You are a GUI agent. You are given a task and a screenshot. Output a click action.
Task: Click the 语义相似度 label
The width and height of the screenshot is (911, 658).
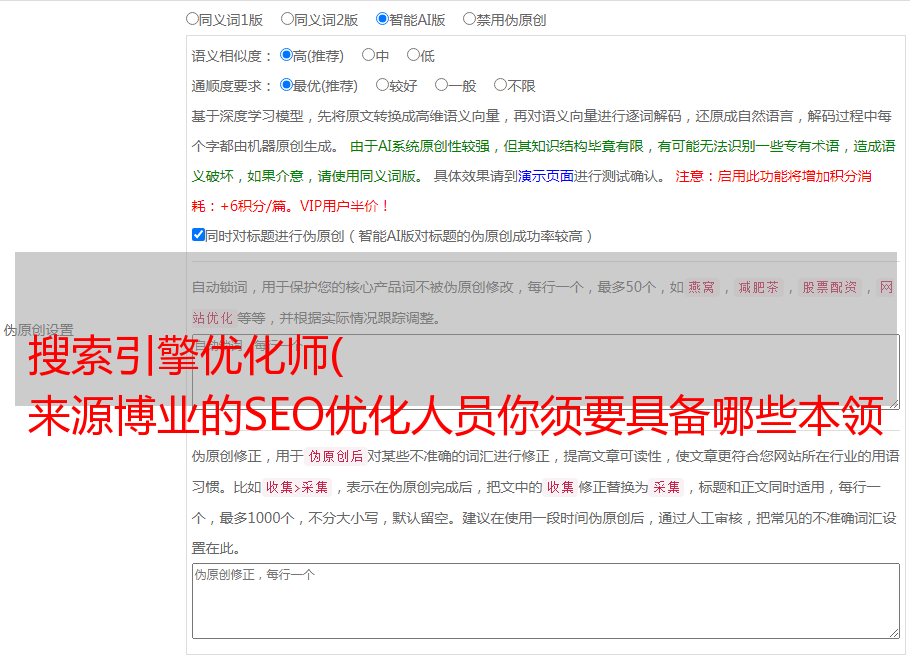coord(232,56)
